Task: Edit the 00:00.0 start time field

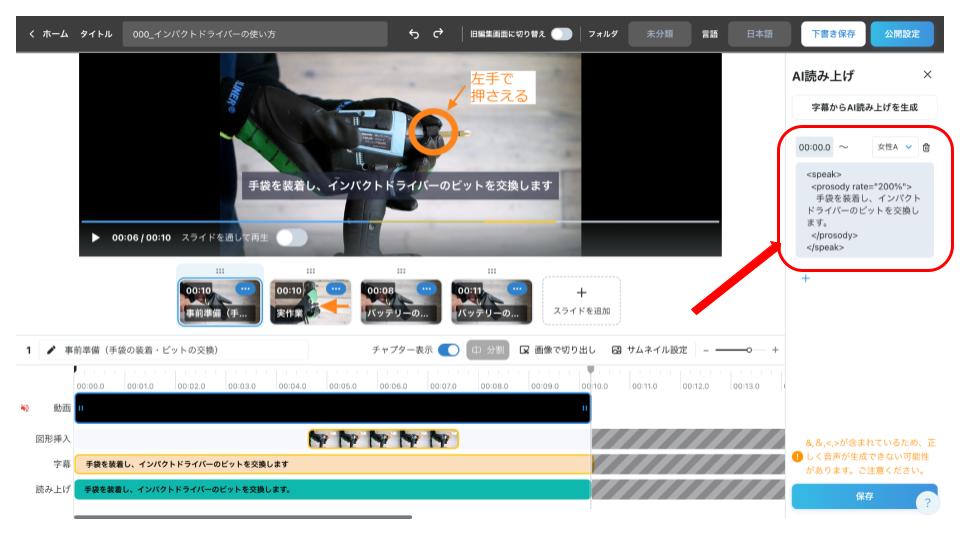Action: [814, 147]
